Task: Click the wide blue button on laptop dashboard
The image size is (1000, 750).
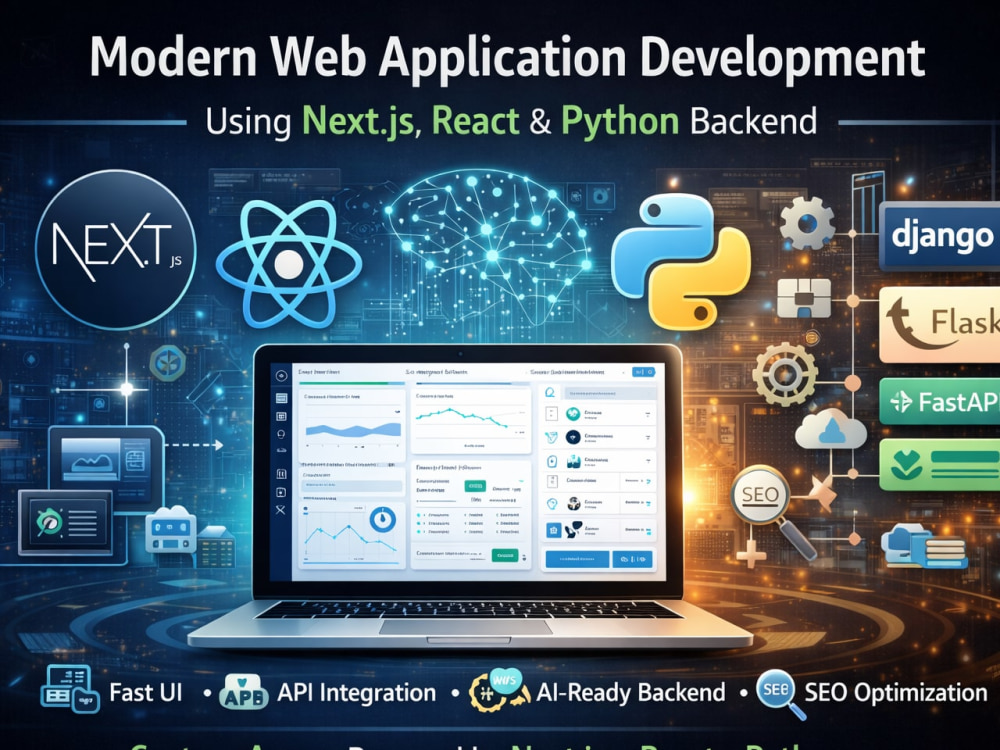Action: [x=577, y=559]
